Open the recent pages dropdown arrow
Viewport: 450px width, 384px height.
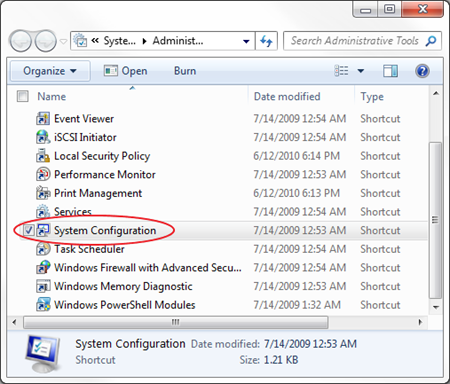point(63,41)
